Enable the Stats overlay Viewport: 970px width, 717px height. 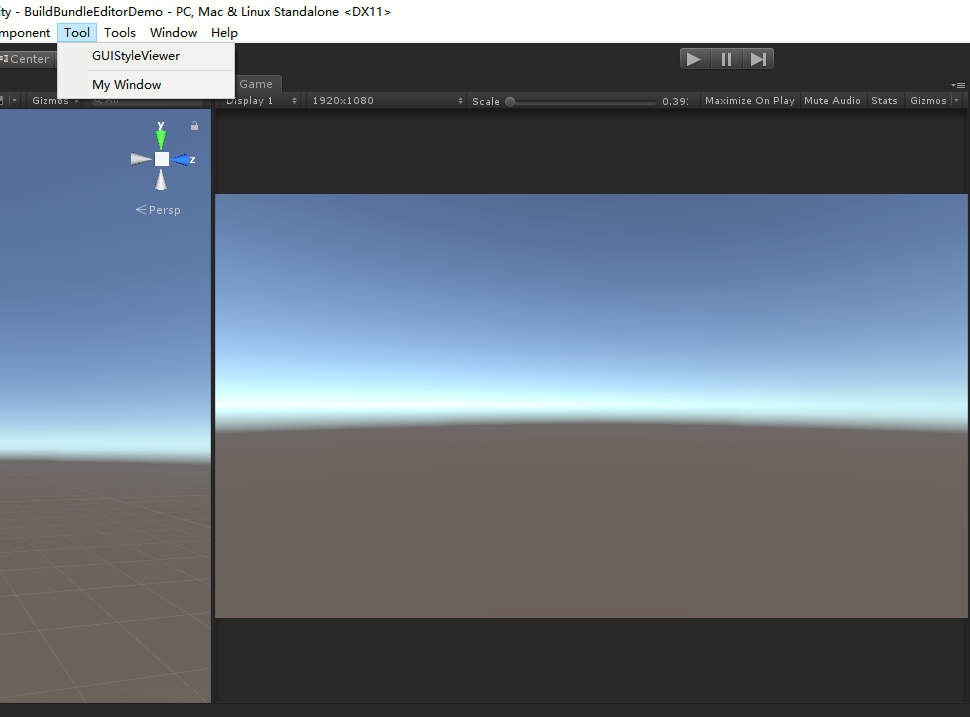pyautogui.click(x=884, y=100)
